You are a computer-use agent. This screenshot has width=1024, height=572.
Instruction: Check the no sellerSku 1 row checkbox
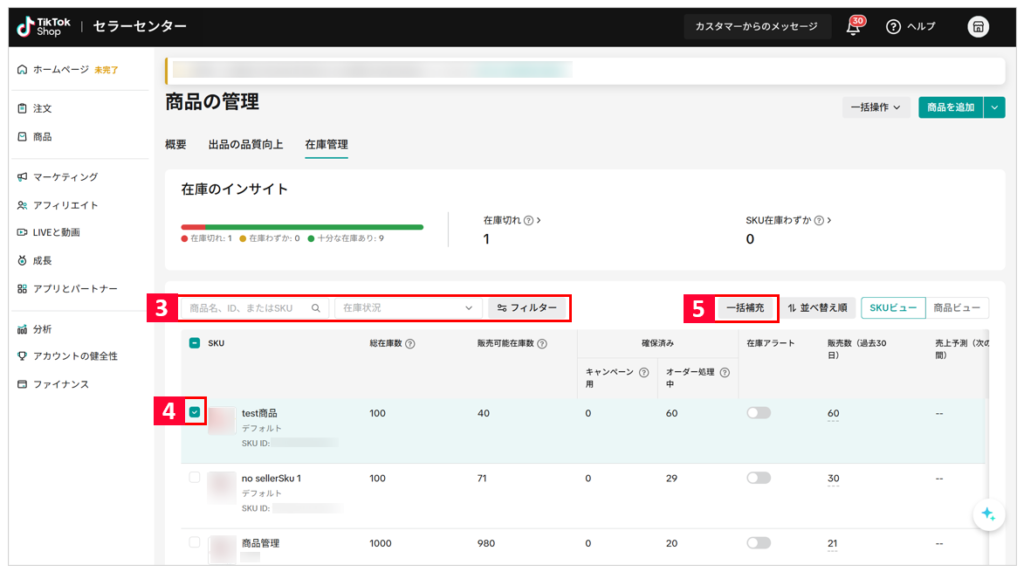click(195, 478)
